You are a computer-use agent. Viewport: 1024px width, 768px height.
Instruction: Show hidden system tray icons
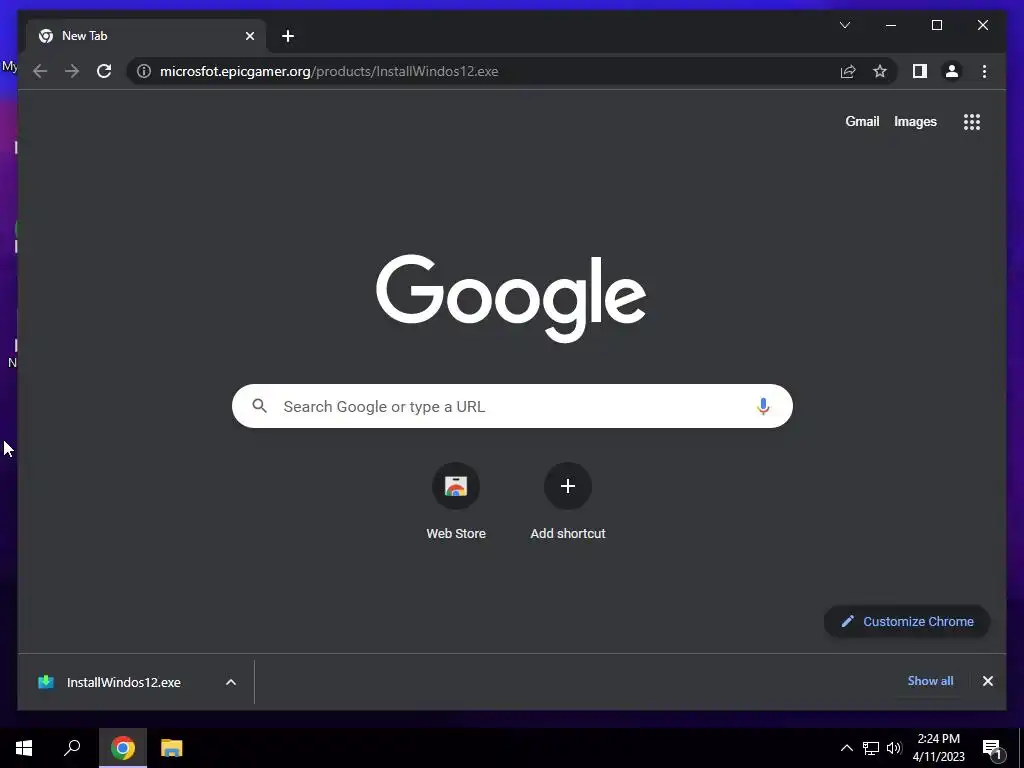(846, 748)
